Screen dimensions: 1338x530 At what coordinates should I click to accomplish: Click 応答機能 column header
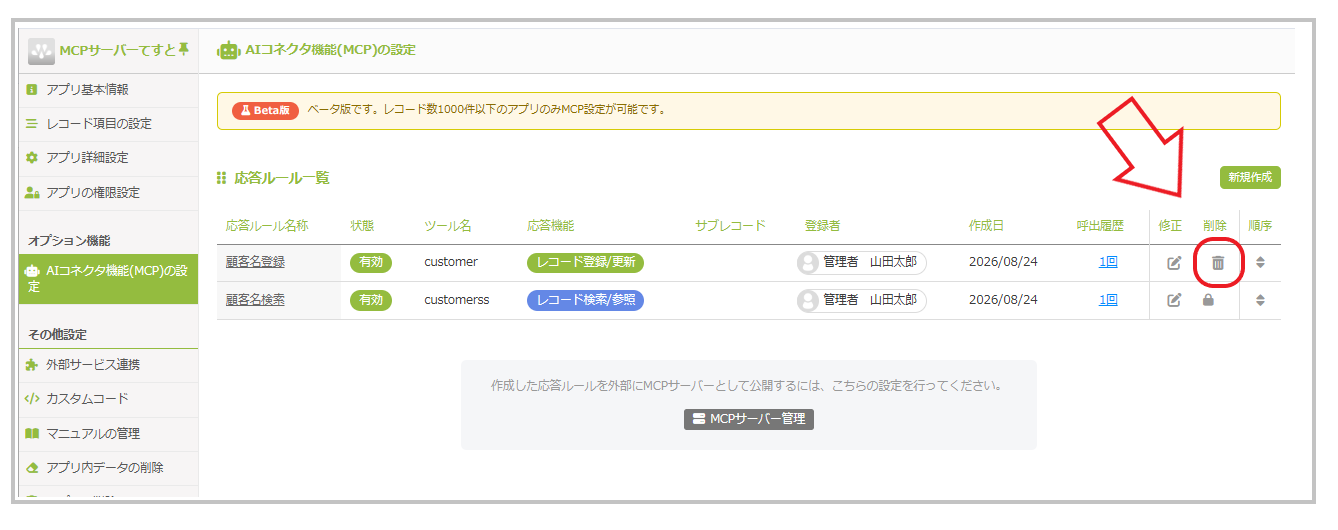[551, 226]
